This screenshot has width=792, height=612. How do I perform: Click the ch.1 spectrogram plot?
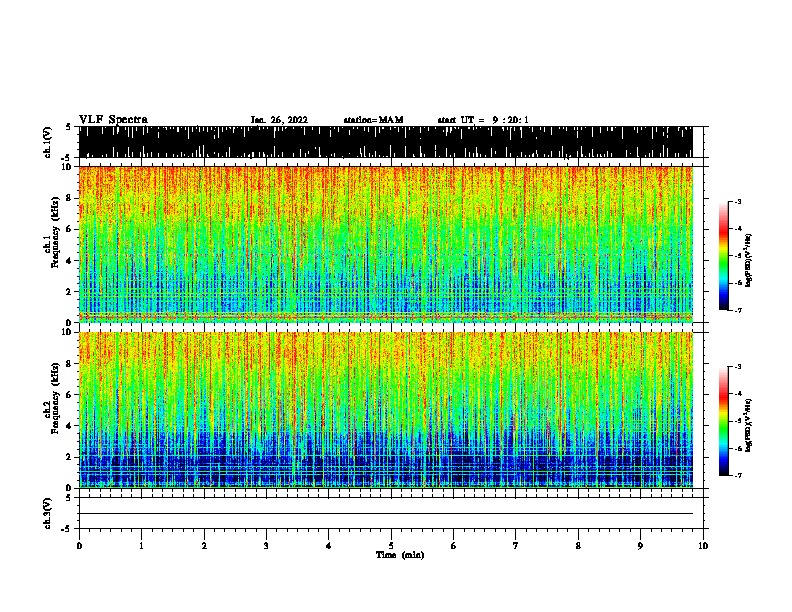(386, 244)
